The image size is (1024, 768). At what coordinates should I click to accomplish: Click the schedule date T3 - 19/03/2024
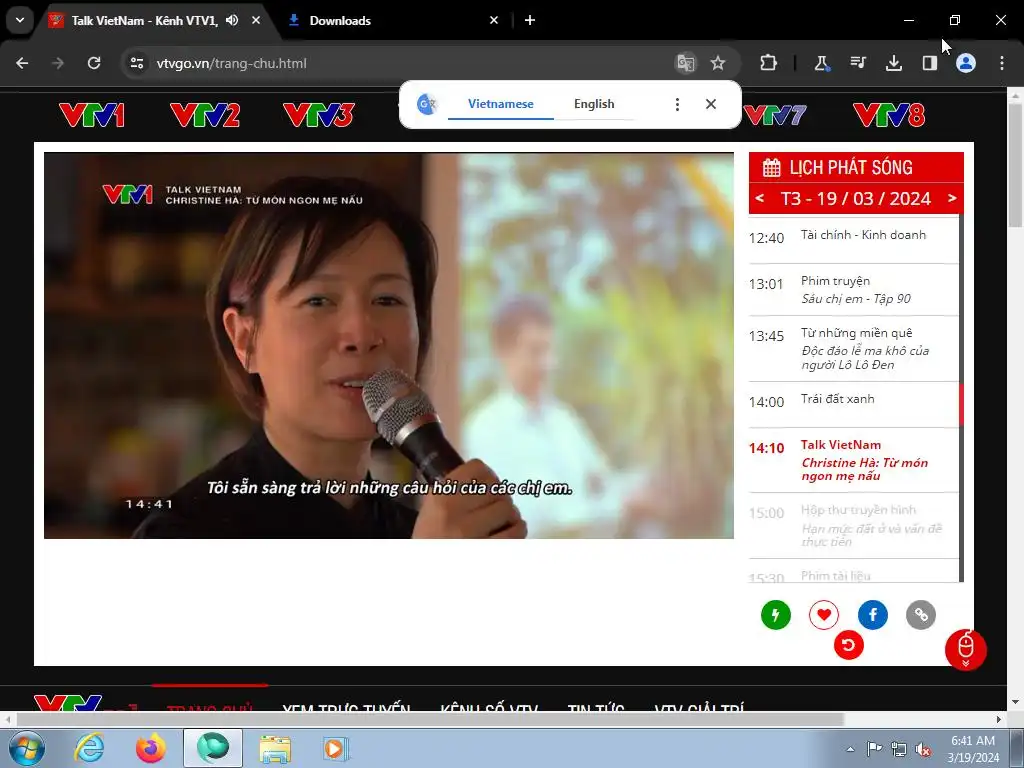pyautogui.click(x=856, y=198)
